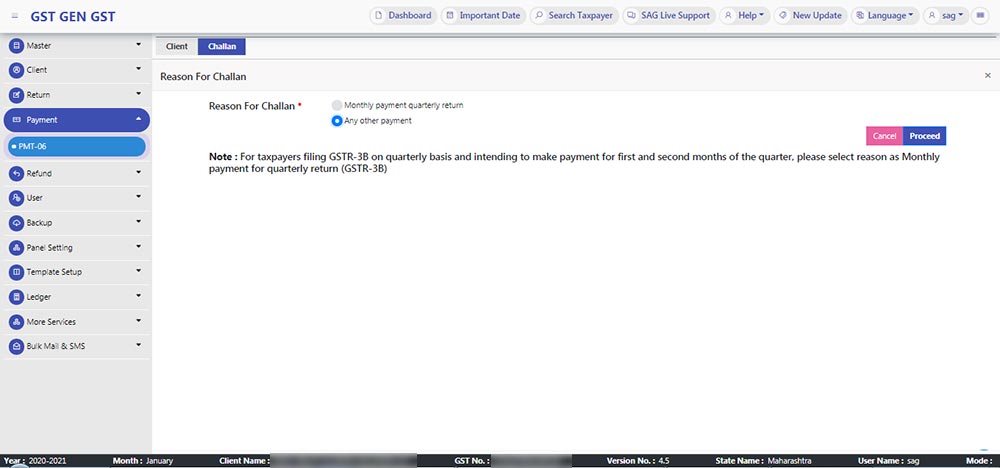This screenshot has height=468, width=1000.
Task: Open Search Taxpayer in top bar
Action: (571, 16)
